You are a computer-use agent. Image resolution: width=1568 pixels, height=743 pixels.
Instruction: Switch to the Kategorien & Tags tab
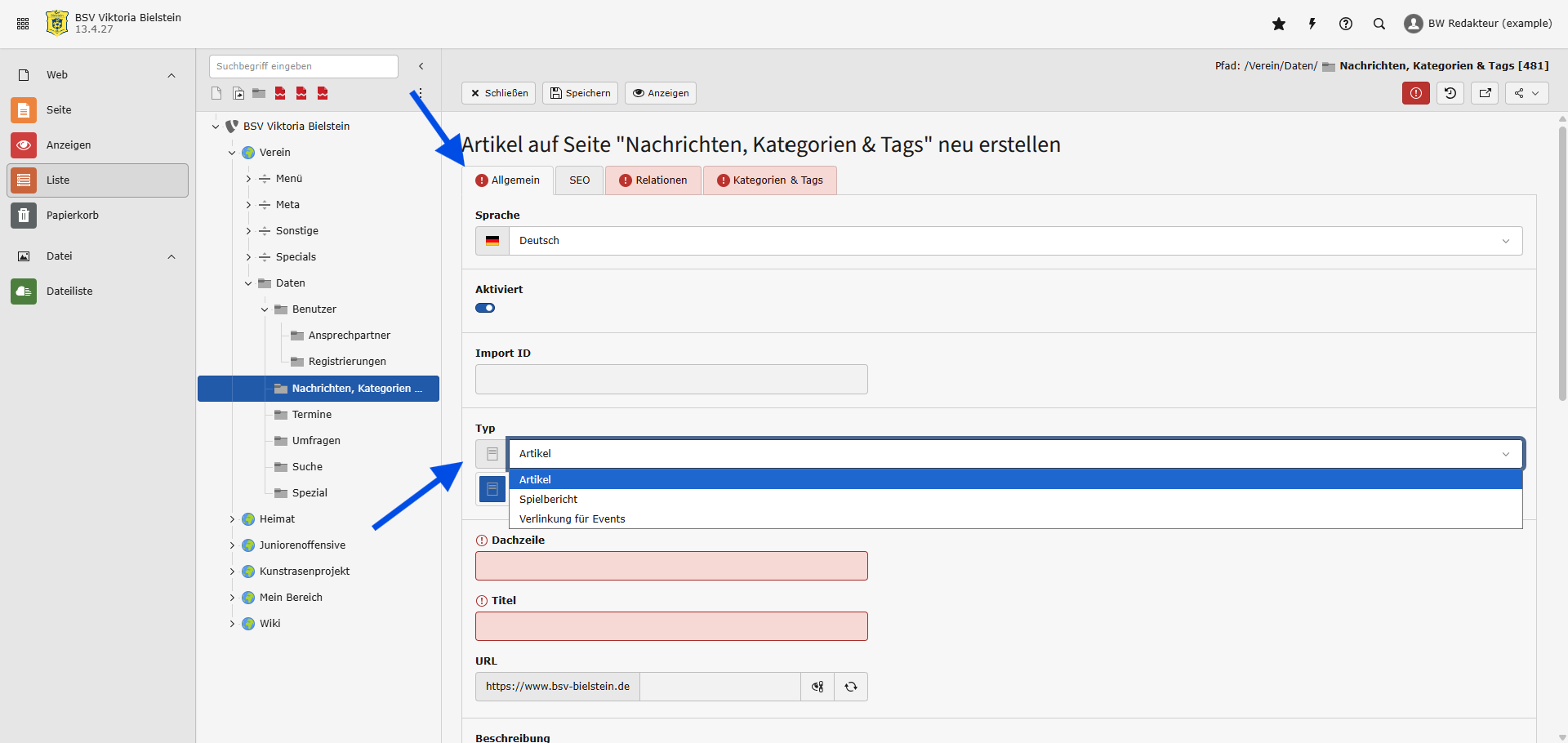[769, 180]
